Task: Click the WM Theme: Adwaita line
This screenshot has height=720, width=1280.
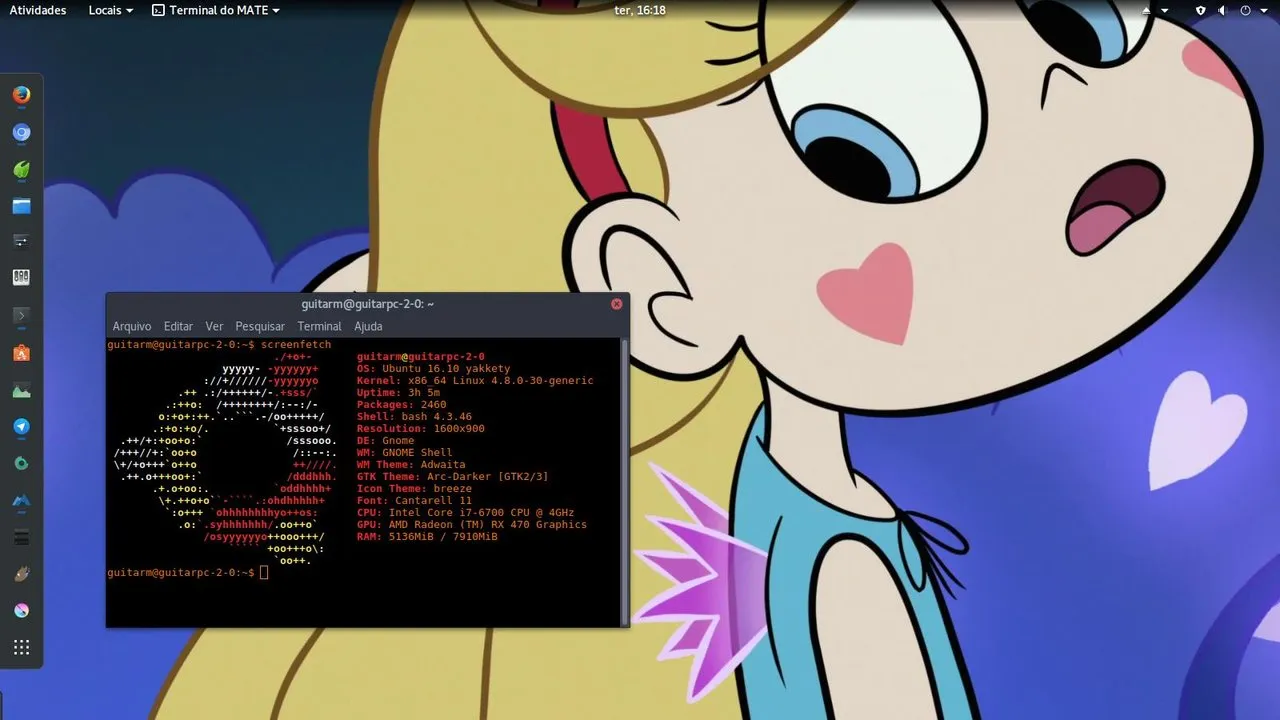Action: 411,465
